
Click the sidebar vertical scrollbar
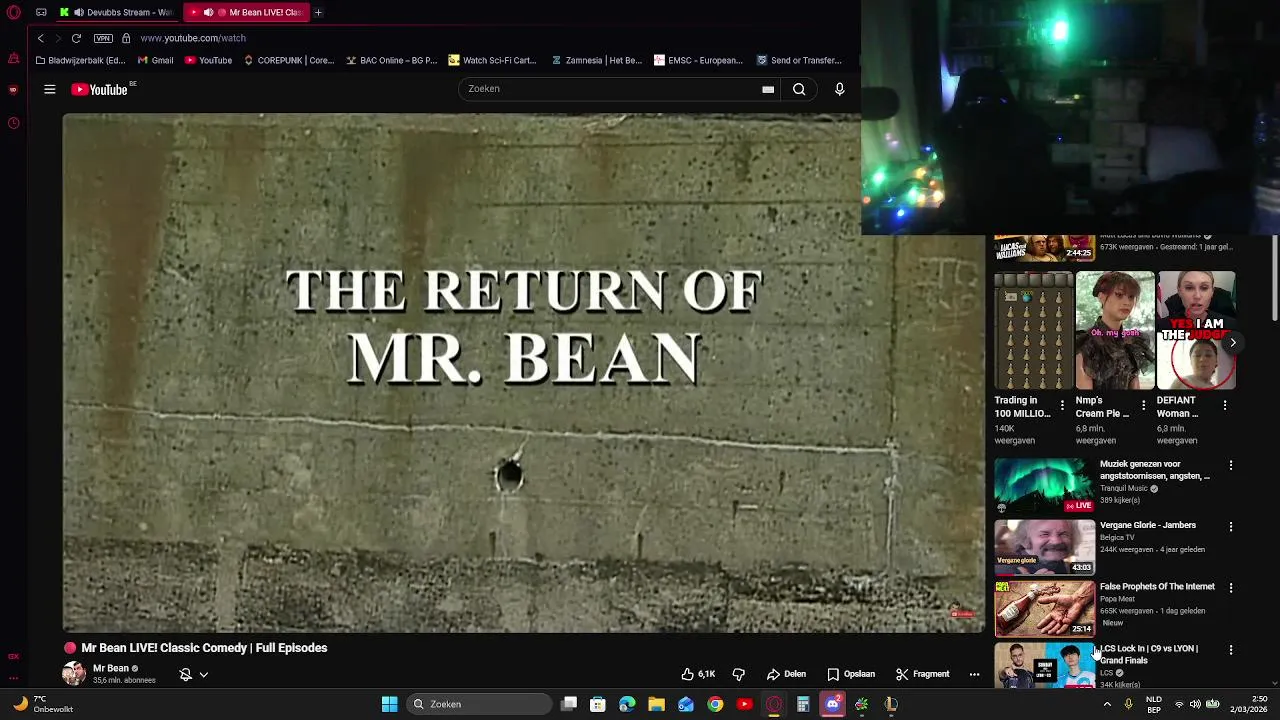pos(1274,280)
